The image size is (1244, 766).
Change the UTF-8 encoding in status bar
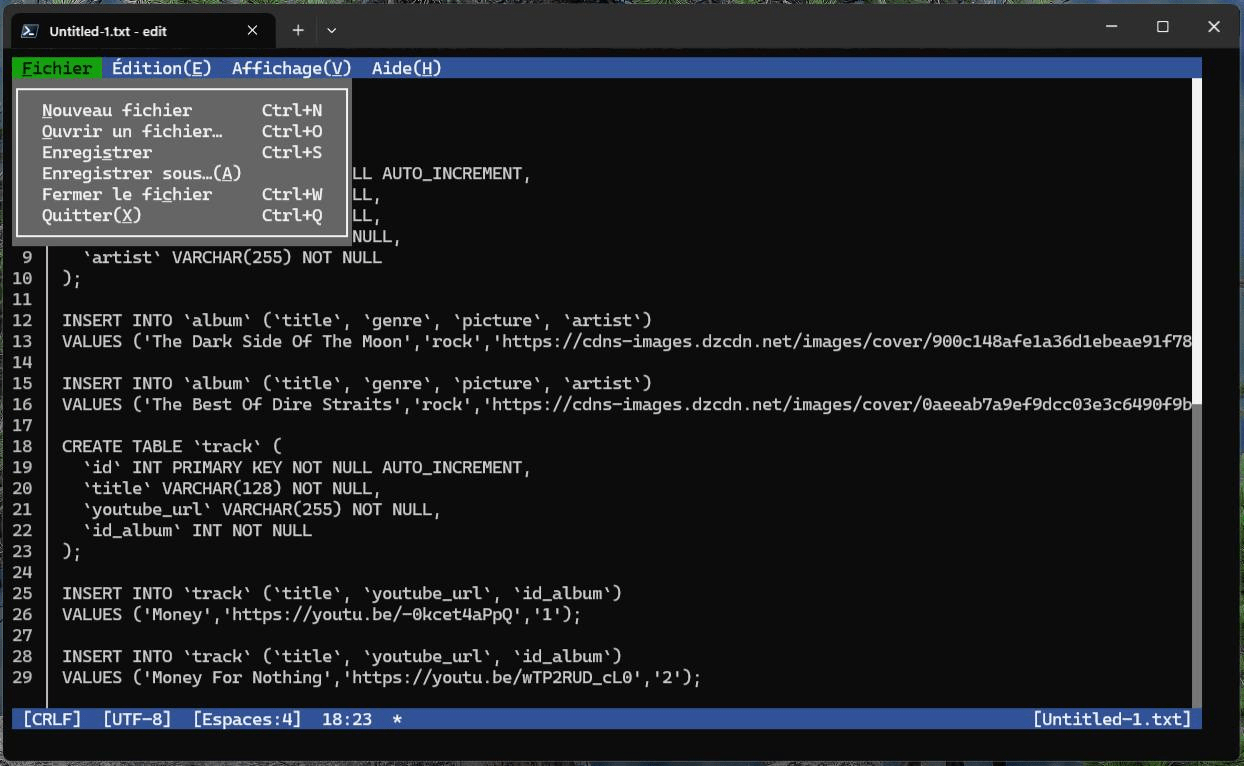pos(137,719)
